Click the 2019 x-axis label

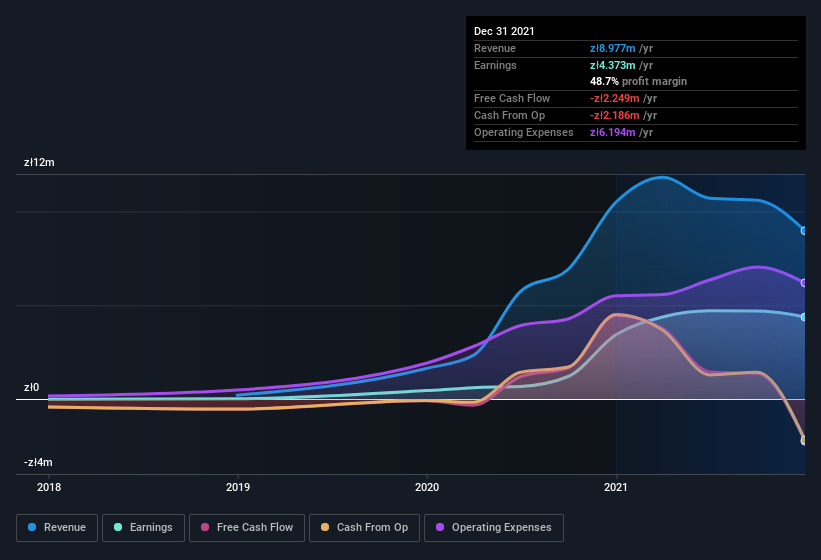(238, 487)
